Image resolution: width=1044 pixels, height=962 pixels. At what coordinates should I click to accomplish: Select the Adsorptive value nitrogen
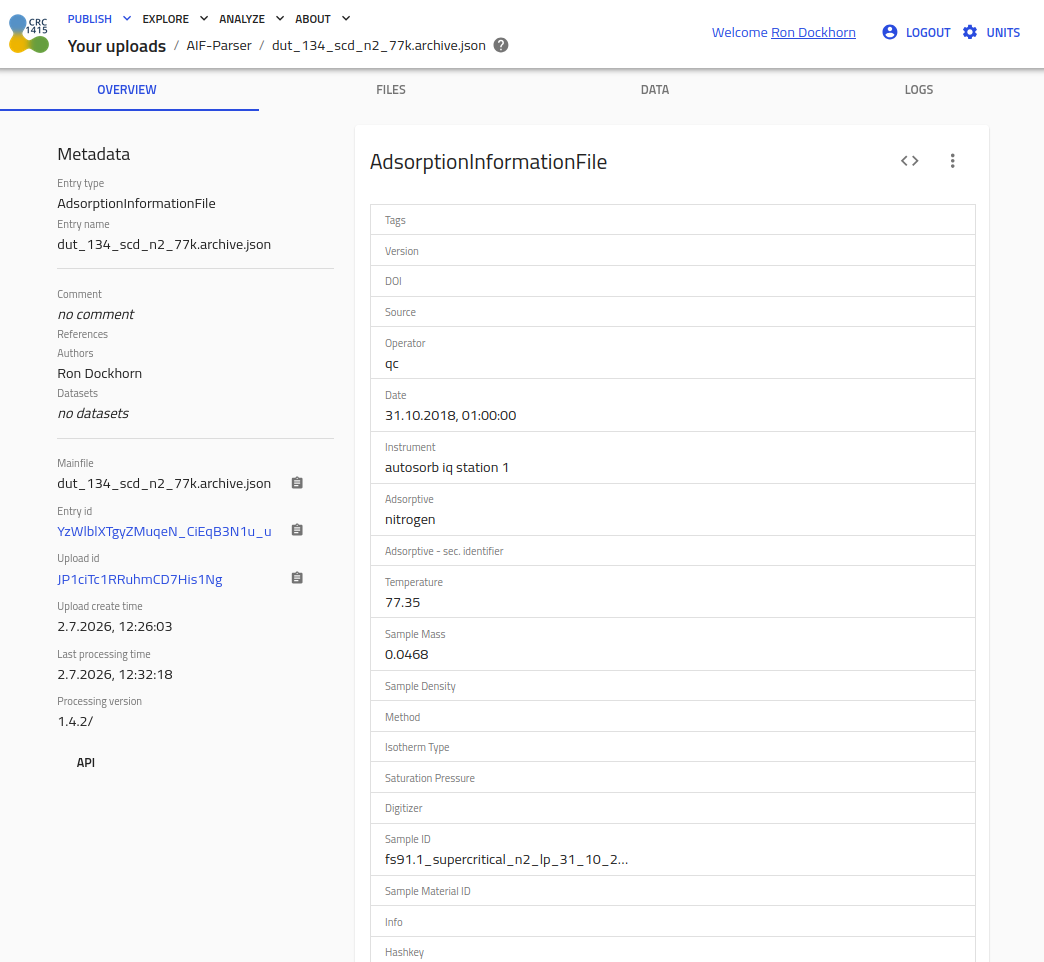(x=410, y=519)
